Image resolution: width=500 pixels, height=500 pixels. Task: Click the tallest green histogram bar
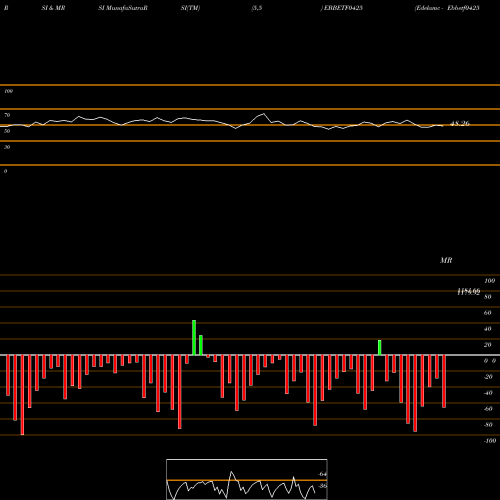point(194,338)
